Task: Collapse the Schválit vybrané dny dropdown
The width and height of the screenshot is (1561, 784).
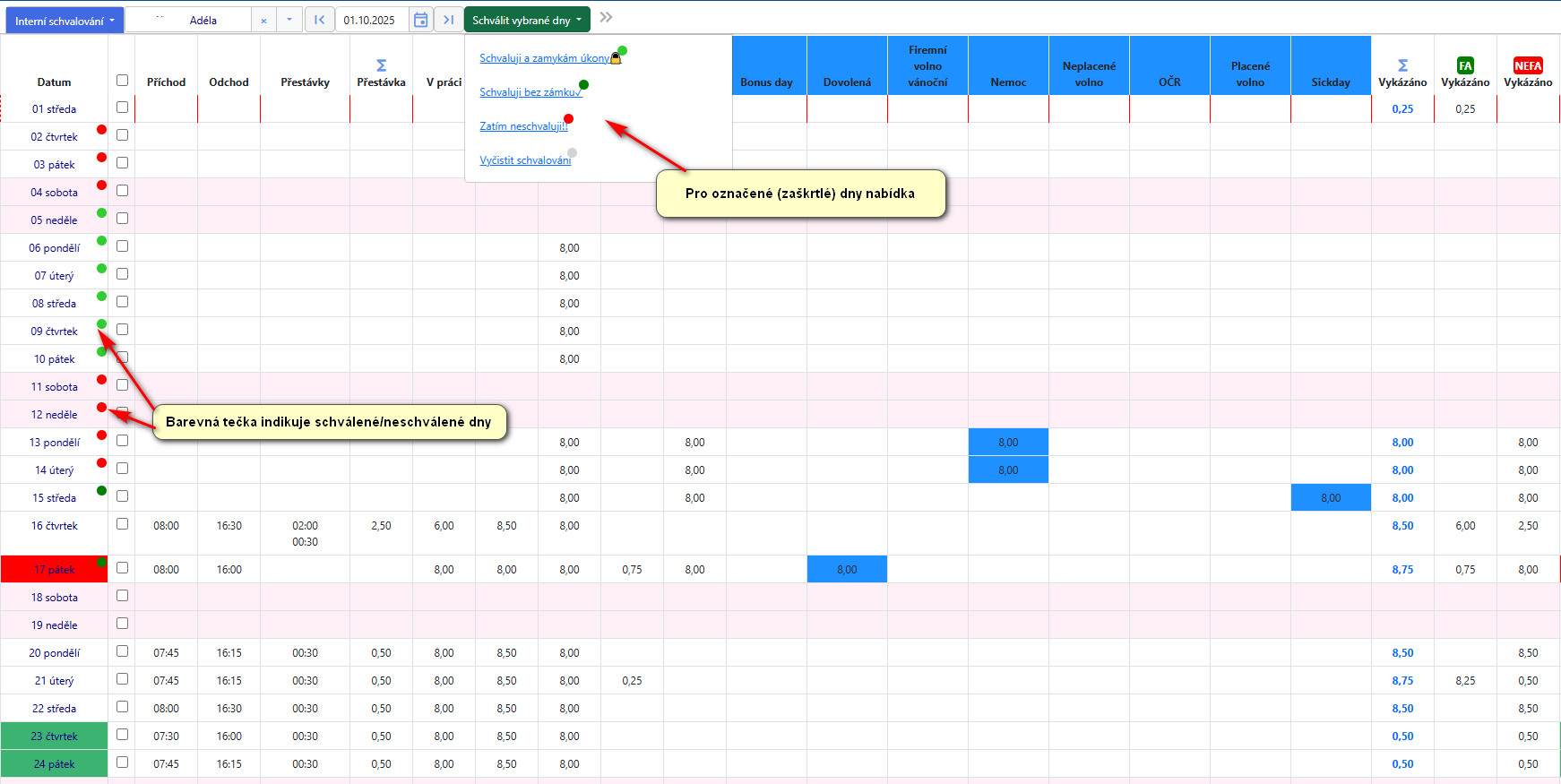Action: point(527,20)
